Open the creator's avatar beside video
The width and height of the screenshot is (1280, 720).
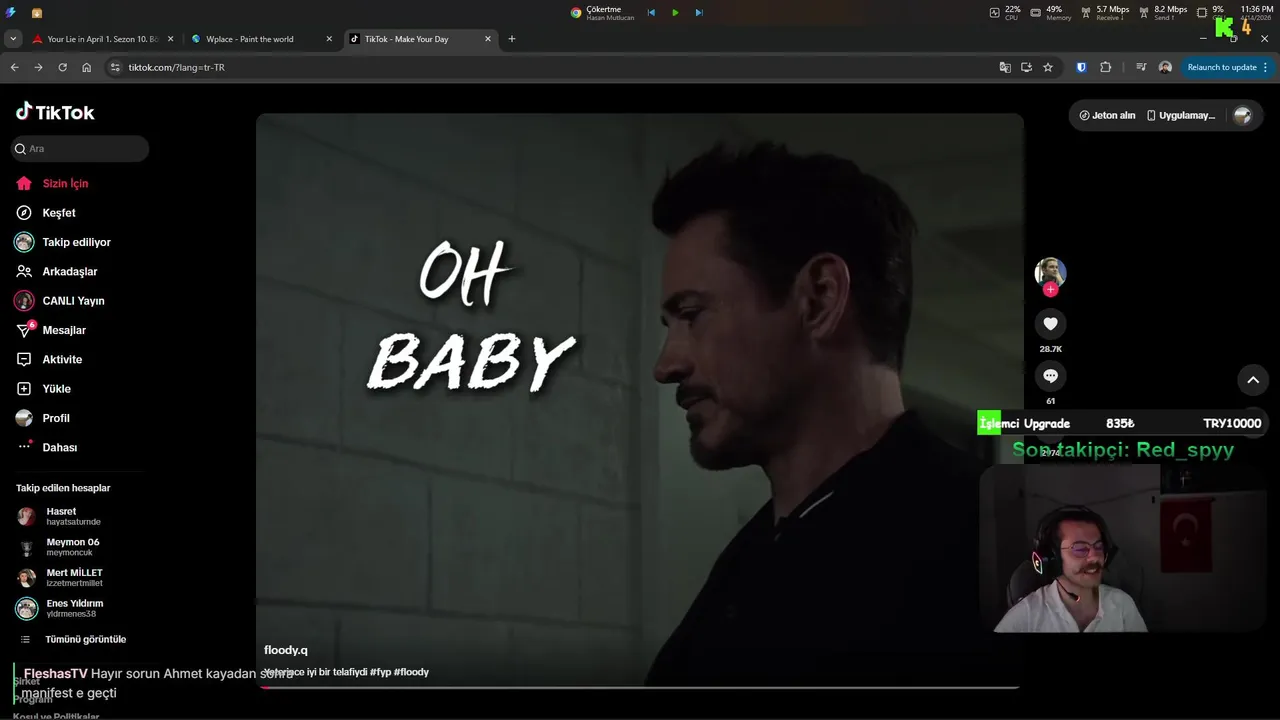1050,272
